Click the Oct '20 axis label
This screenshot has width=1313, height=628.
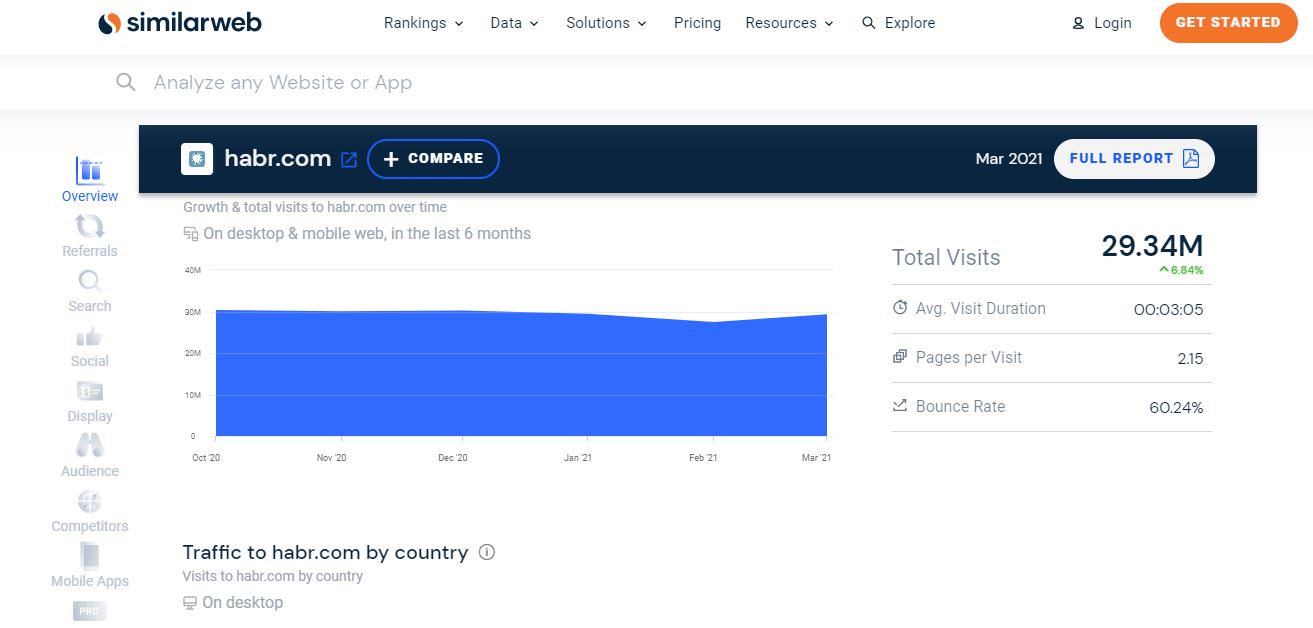206,458
